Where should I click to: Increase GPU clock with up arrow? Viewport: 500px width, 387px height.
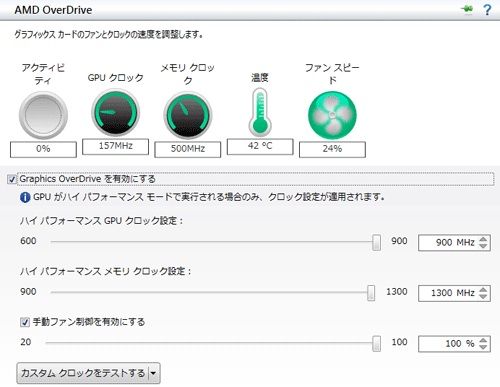point(483,239)
